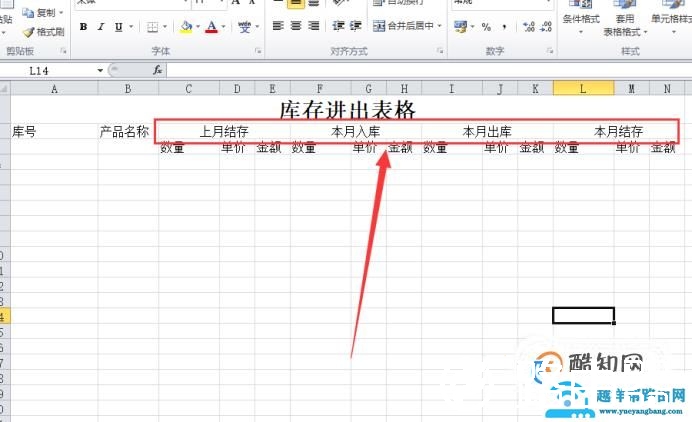692x422 pixels.
Task: Select the 金额 cell under 本月出库
Action: pos(535,147)
